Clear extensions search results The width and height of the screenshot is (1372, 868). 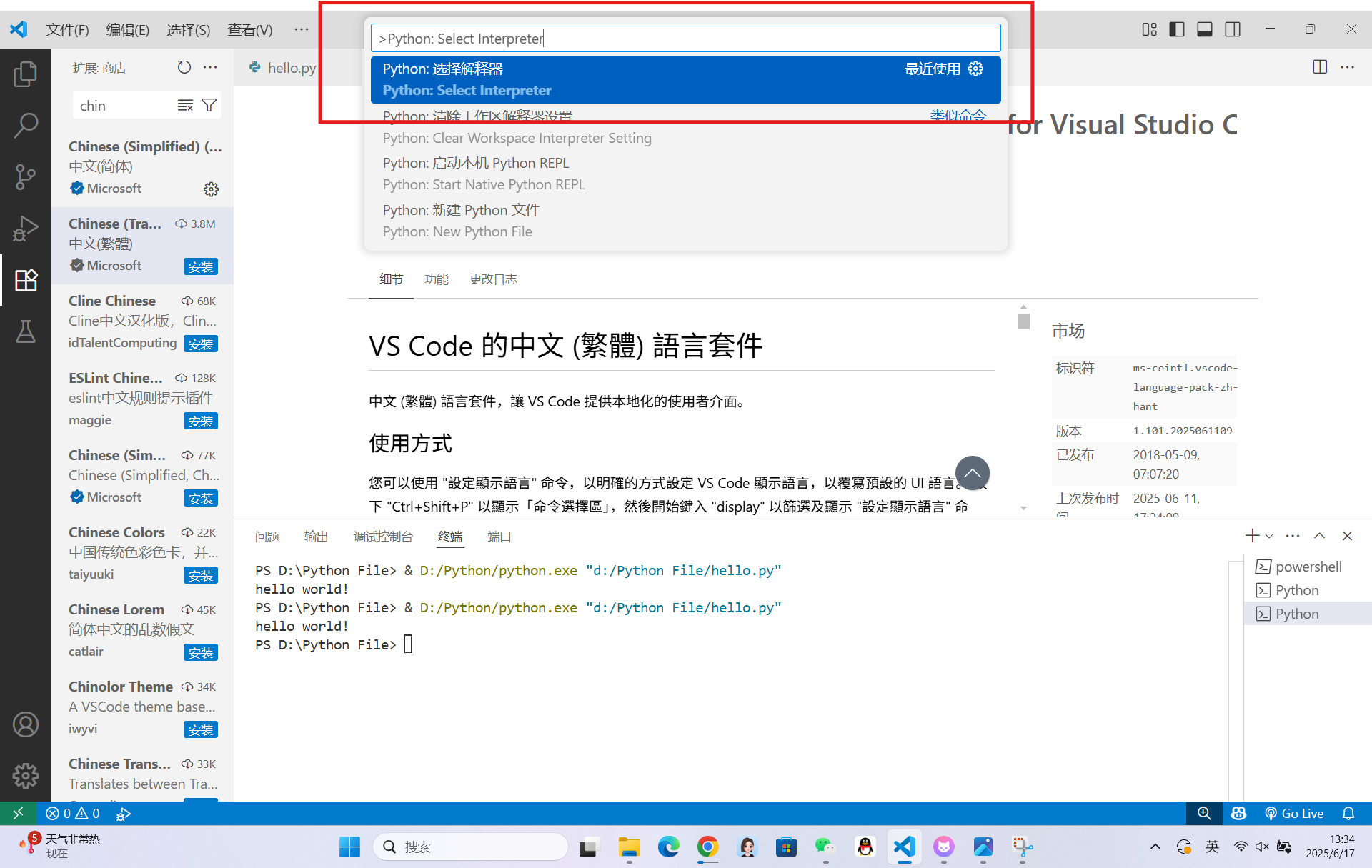(186, 106)
